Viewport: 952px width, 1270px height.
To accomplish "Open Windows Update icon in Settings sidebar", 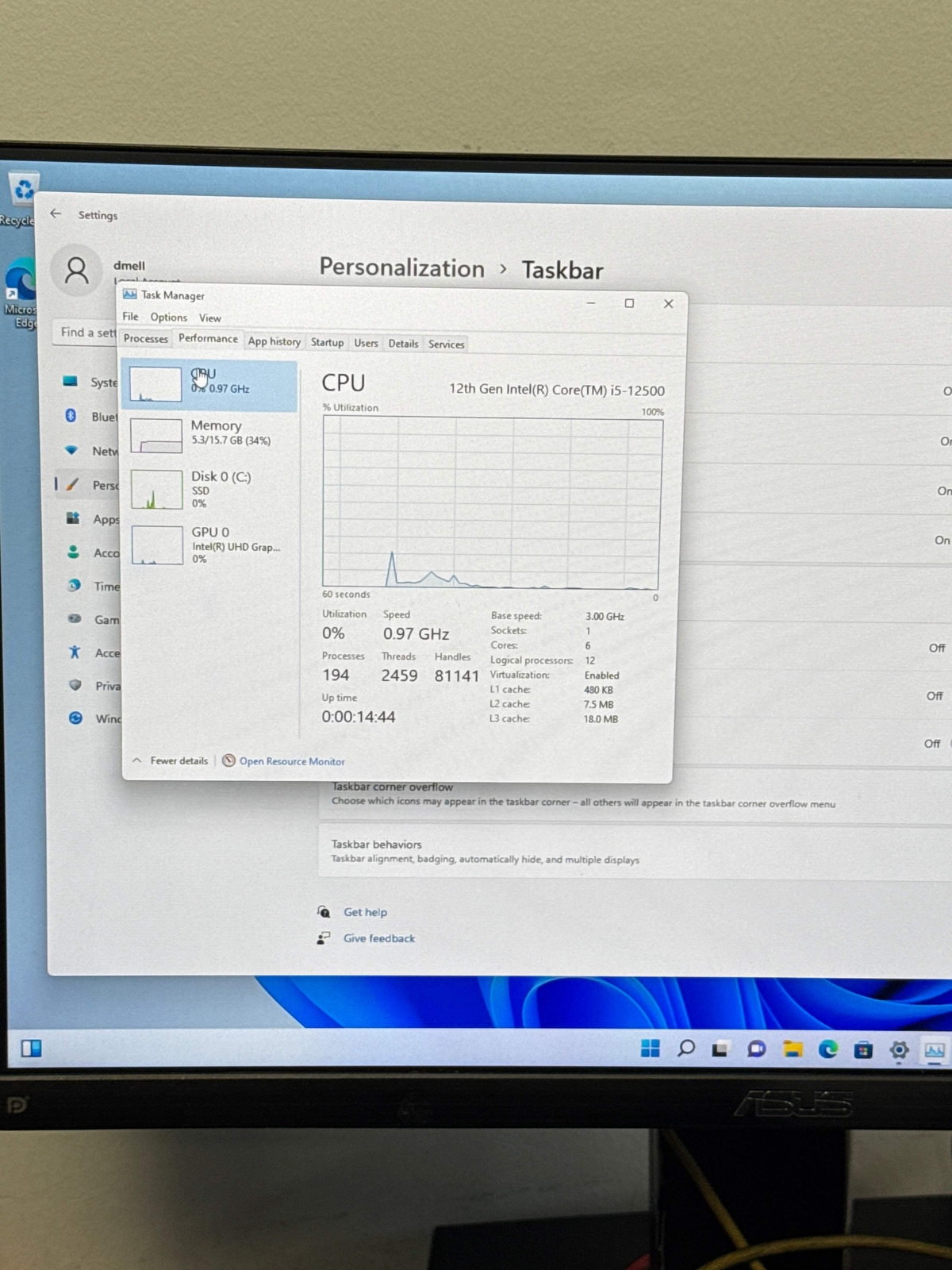I will pos(75,718).
